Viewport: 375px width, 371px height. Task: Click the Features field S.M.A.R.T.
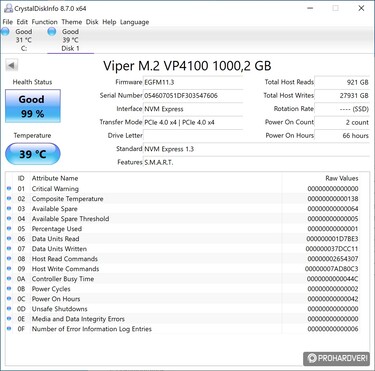pos(256,162)
